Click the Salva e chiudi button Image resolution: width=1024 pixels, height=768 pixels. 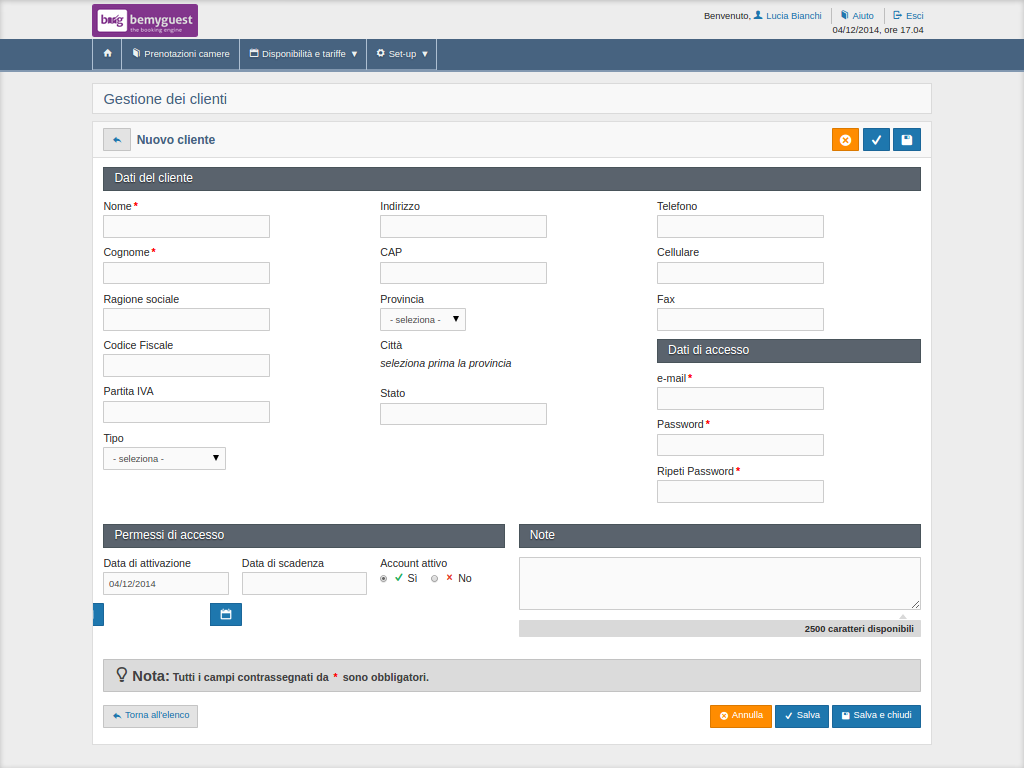pos(876,716)
